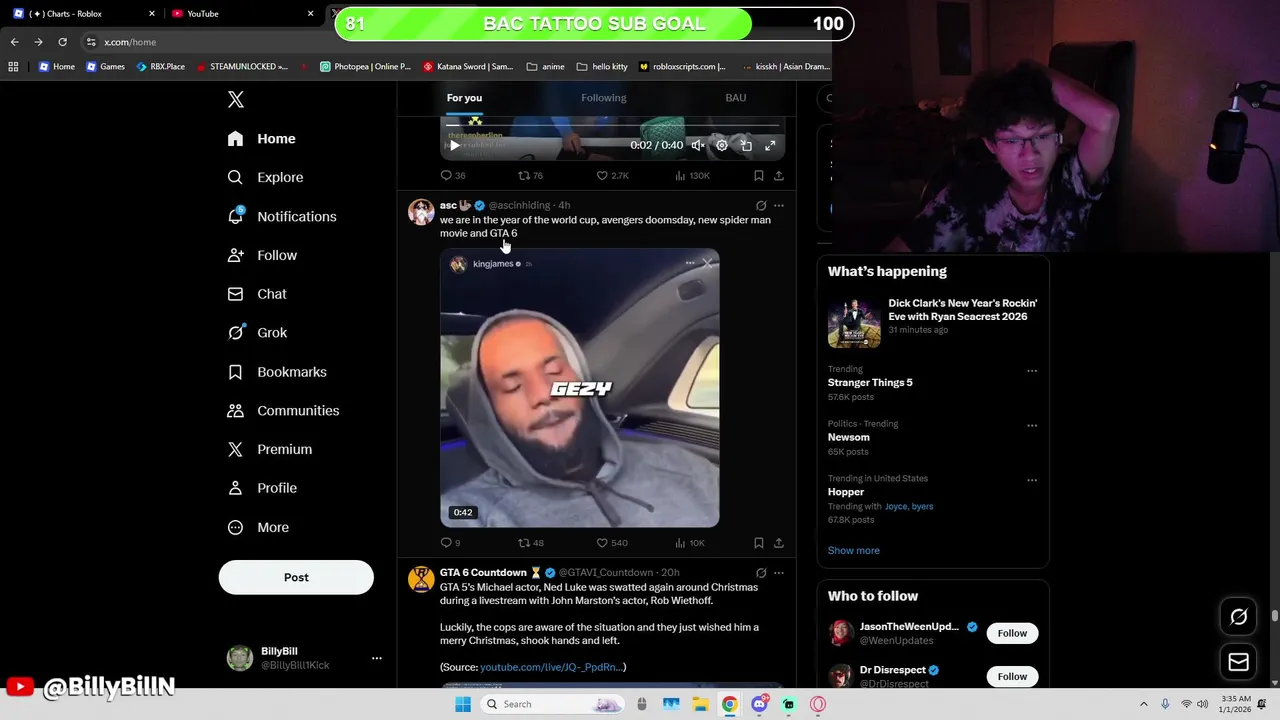The height and width of the screenshot is (720, 1280).
Task: Open Premium in the sidebar
Action: click(270, 449)
